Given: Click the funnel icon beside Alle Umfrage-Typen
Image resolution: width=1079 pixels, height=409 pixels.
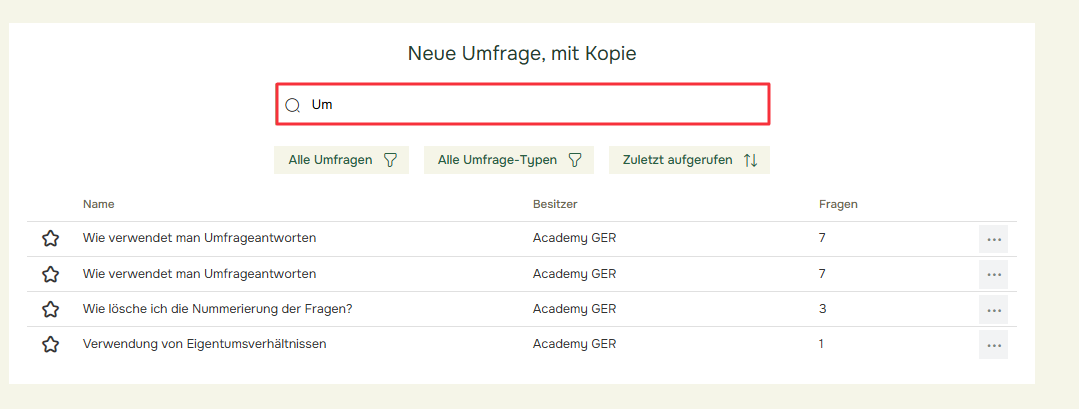Looking at the screenshot, I should click(x=575, y=160).
